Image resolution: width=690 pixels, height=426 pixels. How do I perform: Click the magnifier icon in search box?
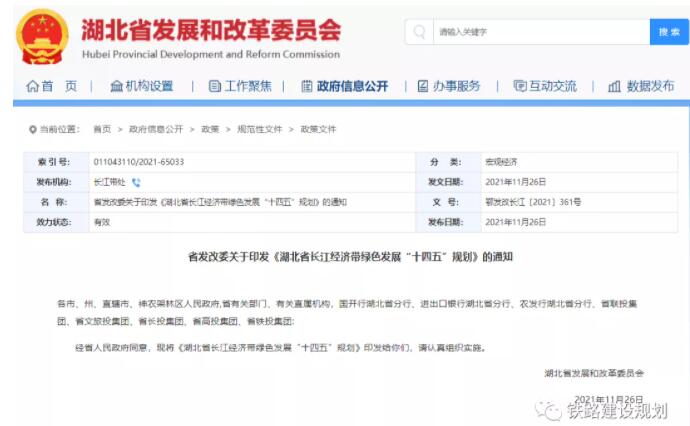420,32
